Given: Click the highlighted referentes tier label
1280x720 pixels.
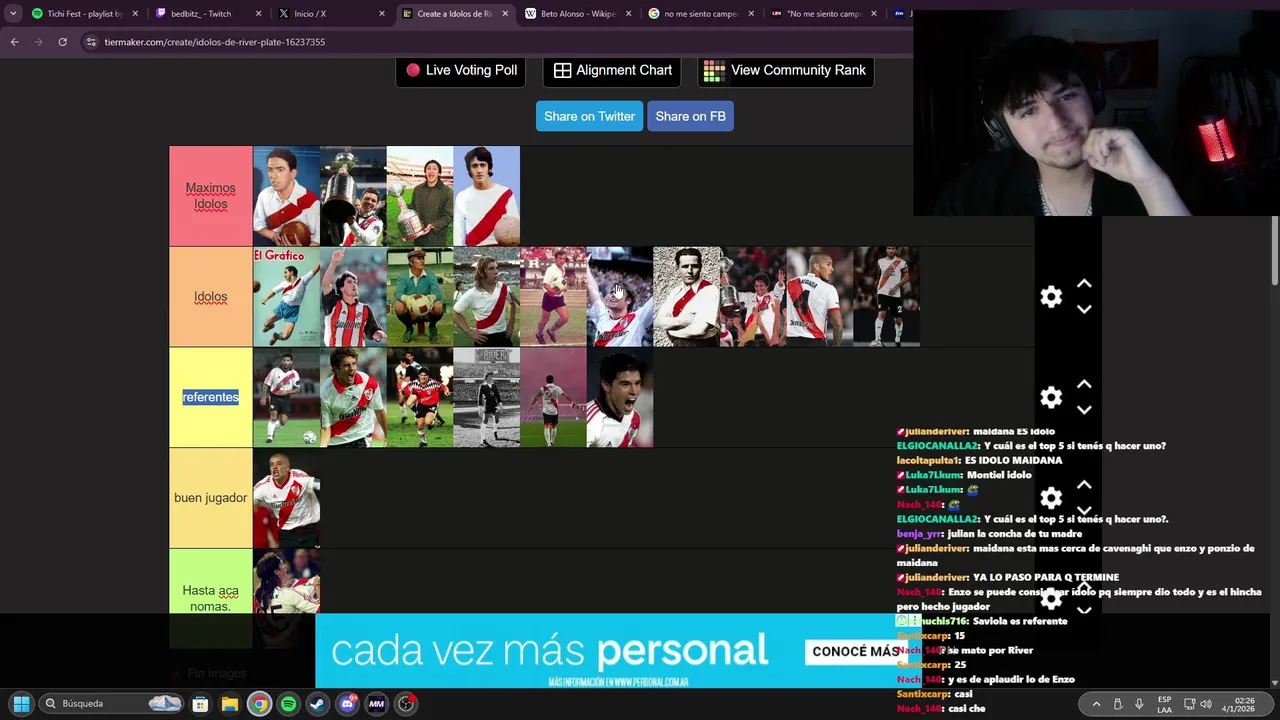Looking at the screenshot, I should 210,397.
